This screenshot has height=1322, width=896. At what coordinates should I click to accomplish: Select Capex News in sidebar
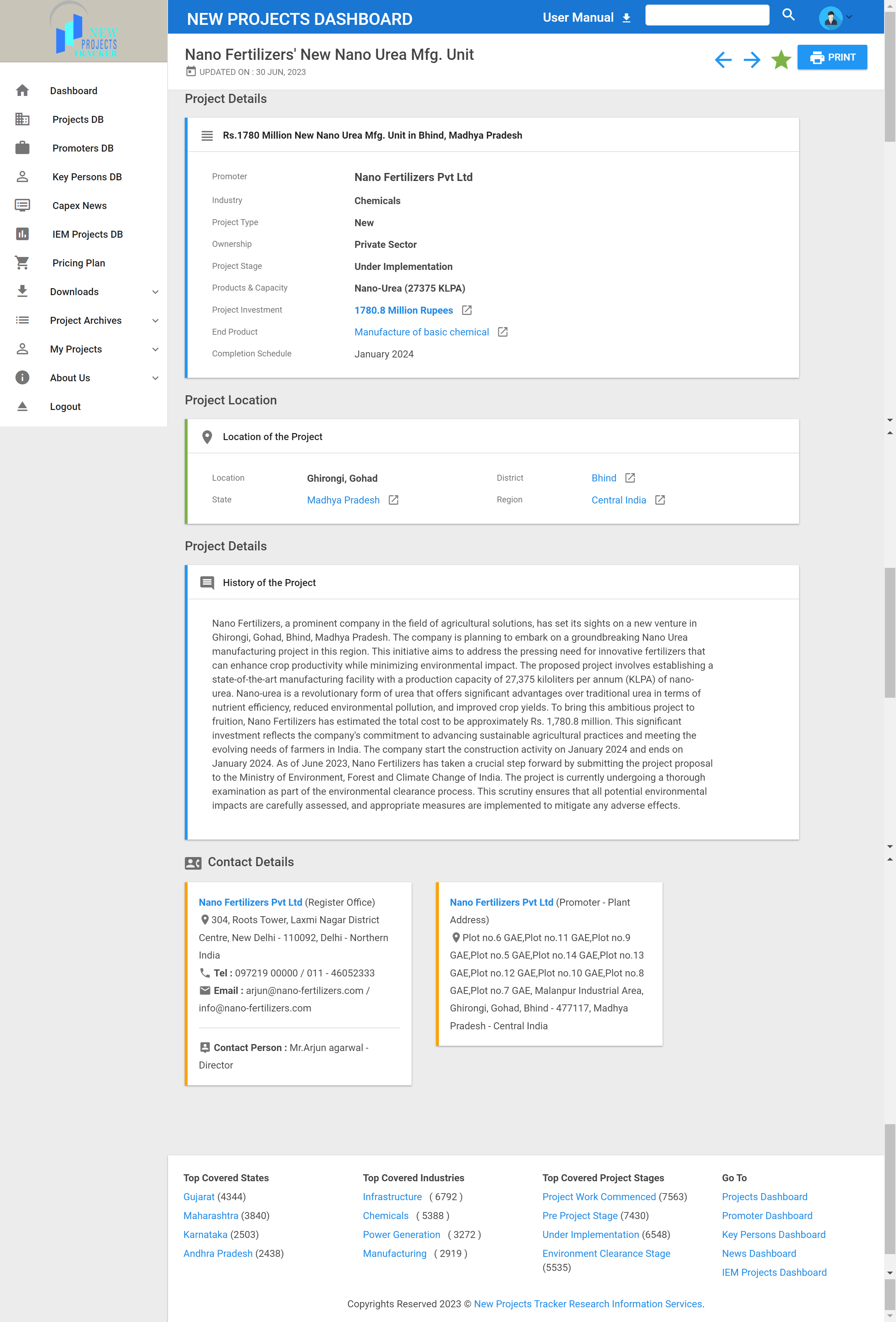pos(79,206)
